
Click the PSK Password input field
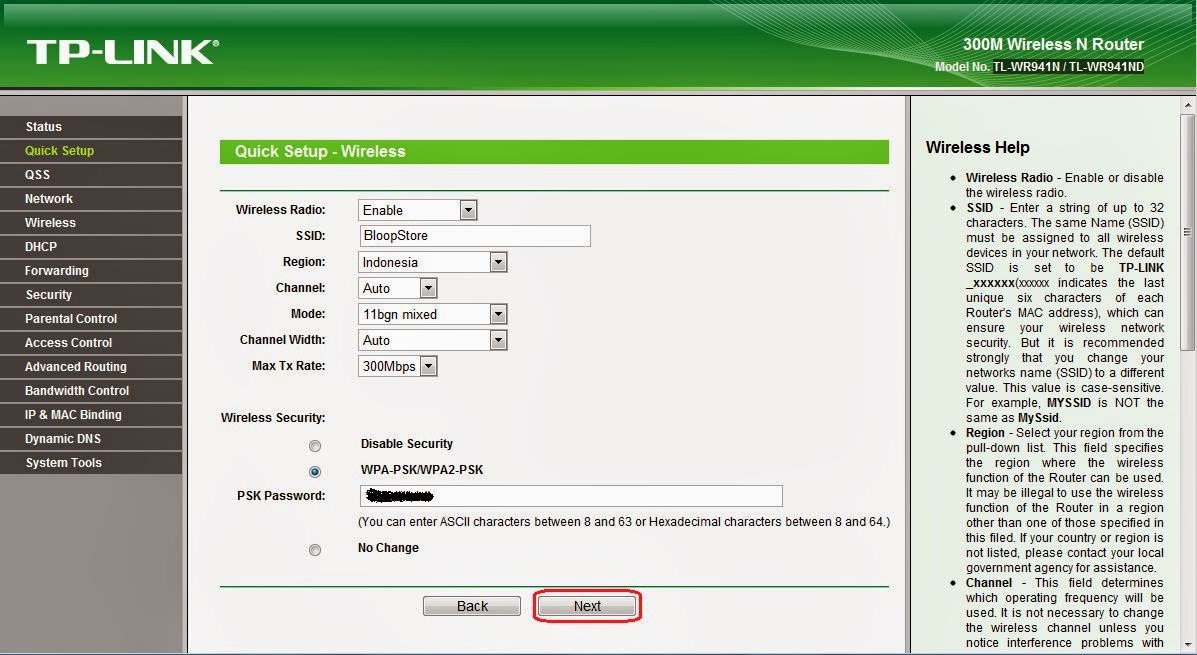570,495
